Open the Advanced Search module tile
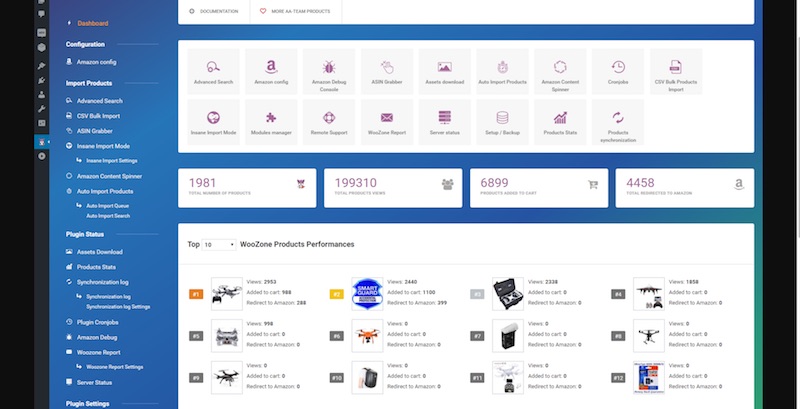This screenshot has width=800, height=409. point(213,71)
